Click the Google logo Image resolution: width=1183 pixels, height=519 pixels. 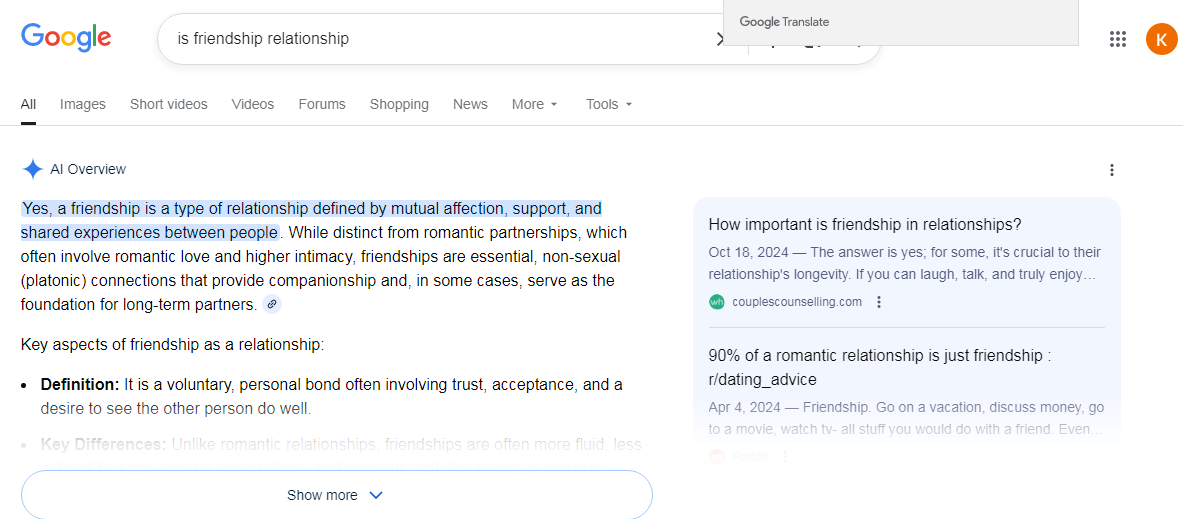[x=66, y=38]
